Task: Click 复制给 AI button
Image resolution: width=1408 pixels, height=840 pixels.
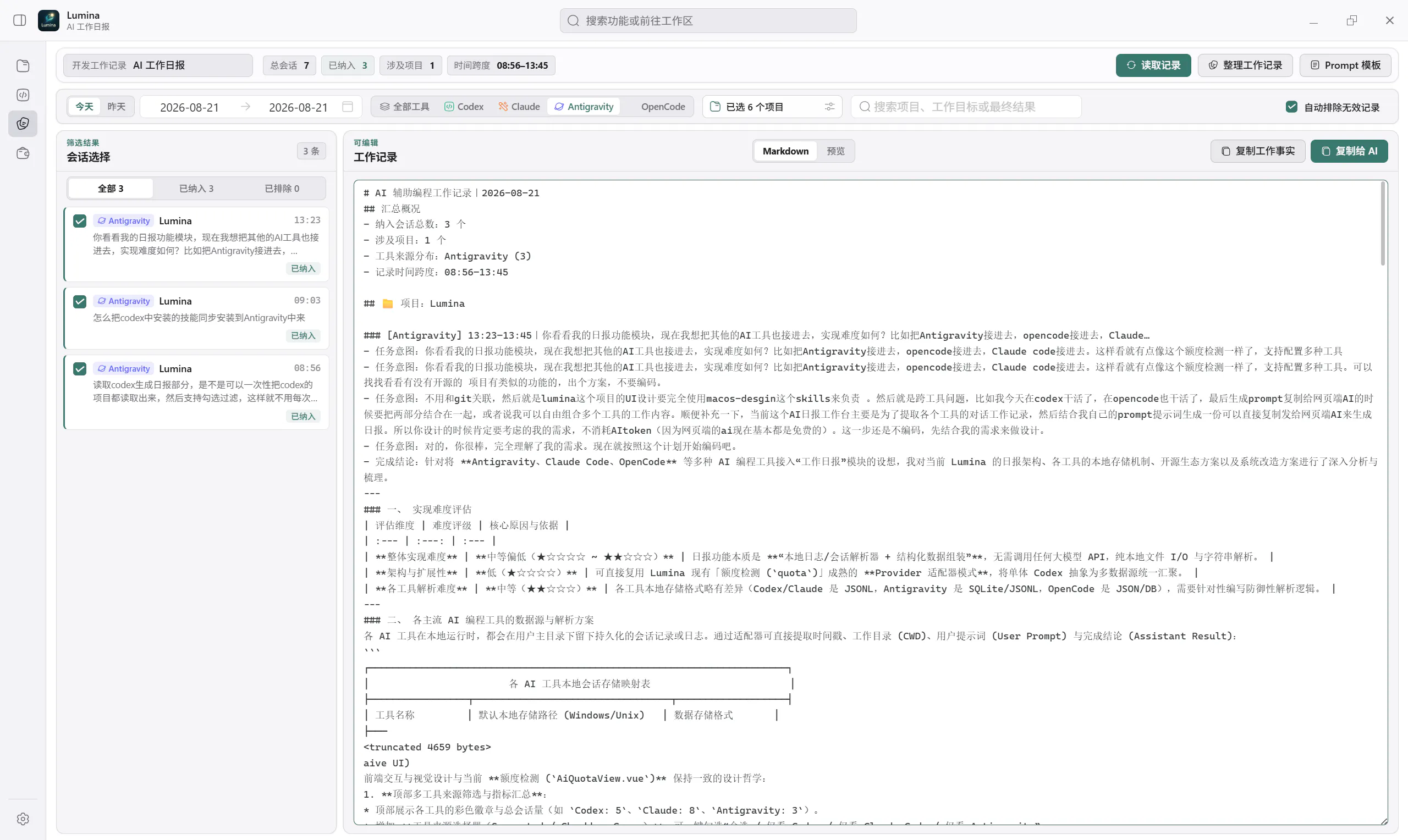Action: [1349, 151]
